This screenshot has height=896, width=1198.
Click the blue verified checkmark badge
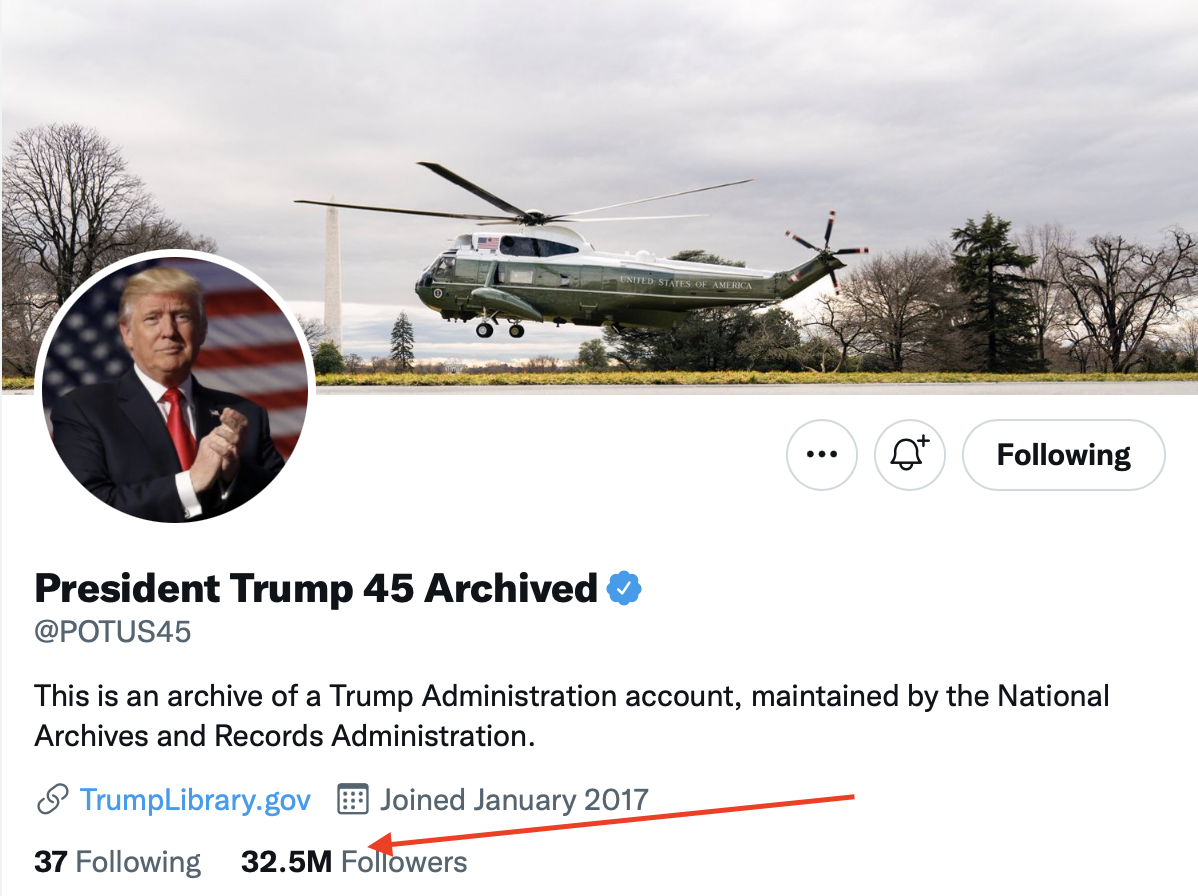[624, 589]
